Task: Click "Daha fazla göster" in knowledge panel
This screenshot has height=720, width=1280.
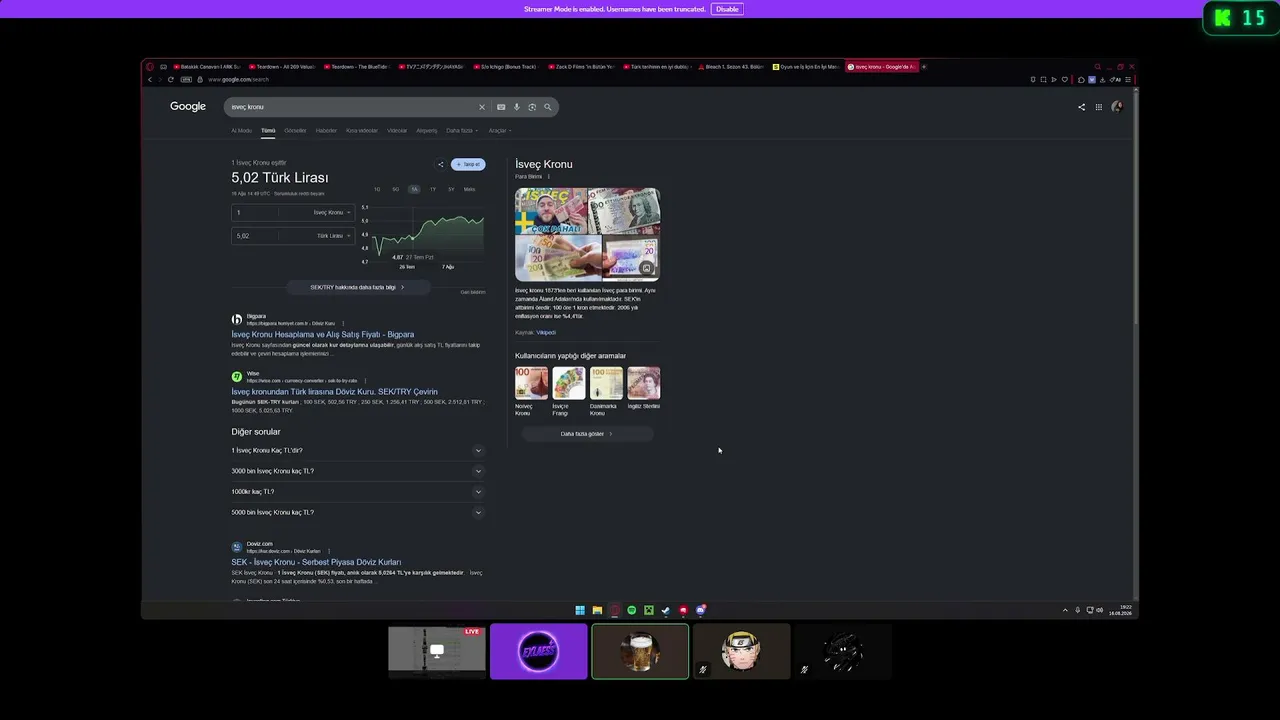Action: point(587,434)
